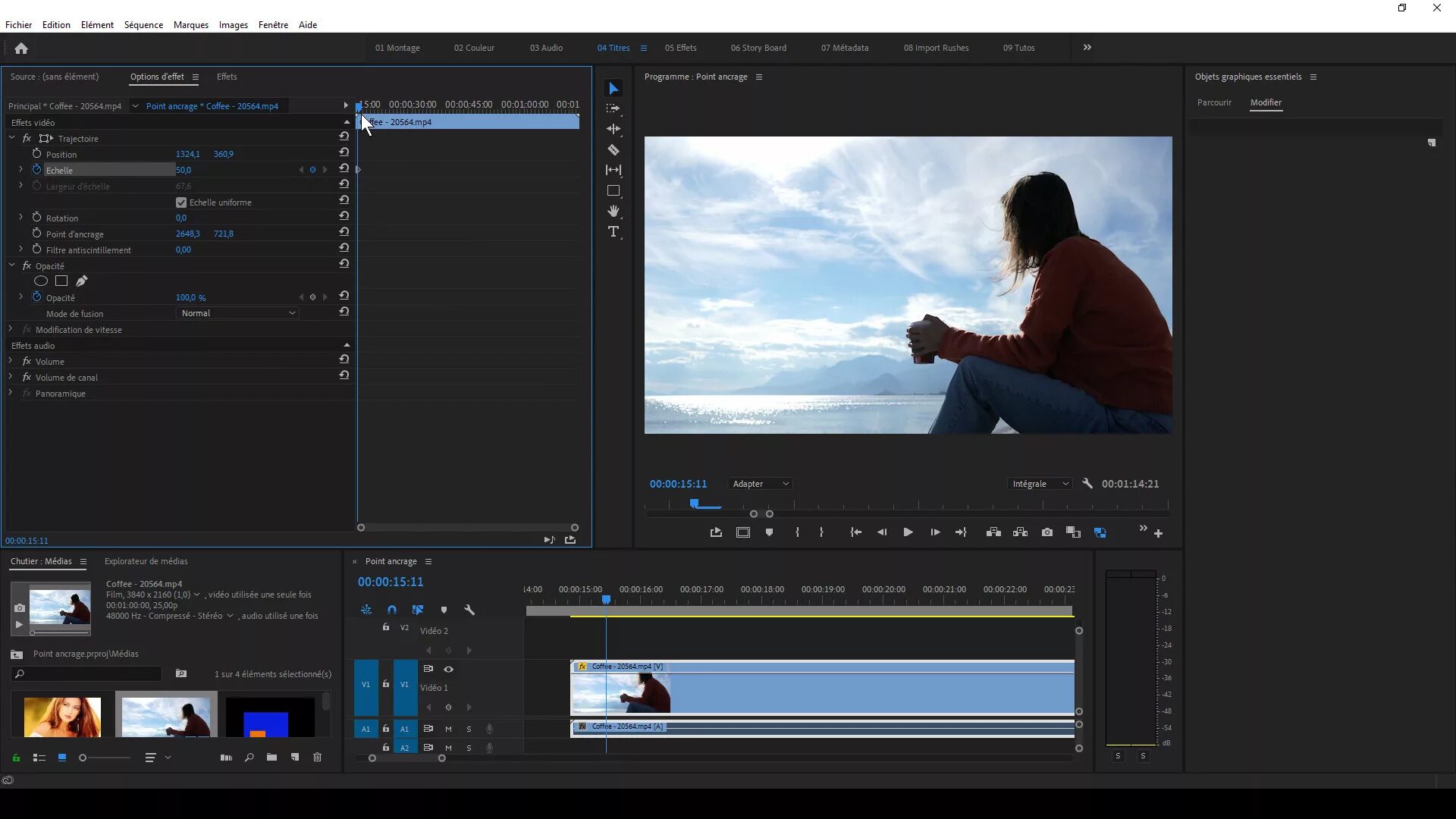
Task: Click the Export Frame camera icon
Action: pos(1046,532)
